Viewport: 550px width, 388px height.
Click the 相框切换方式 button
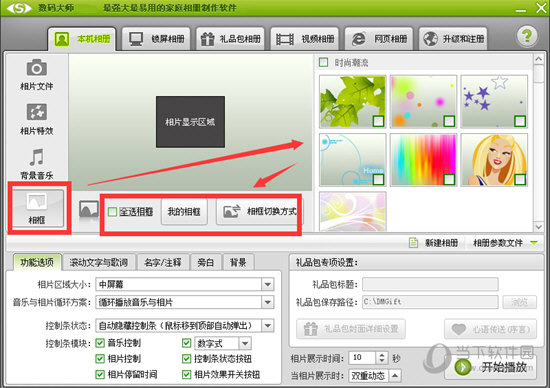(260, 212)
